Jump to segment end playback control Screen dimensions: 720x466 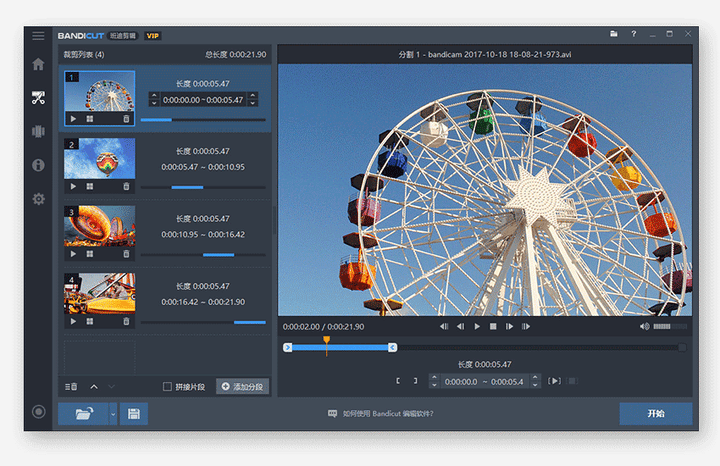(526, 326)
